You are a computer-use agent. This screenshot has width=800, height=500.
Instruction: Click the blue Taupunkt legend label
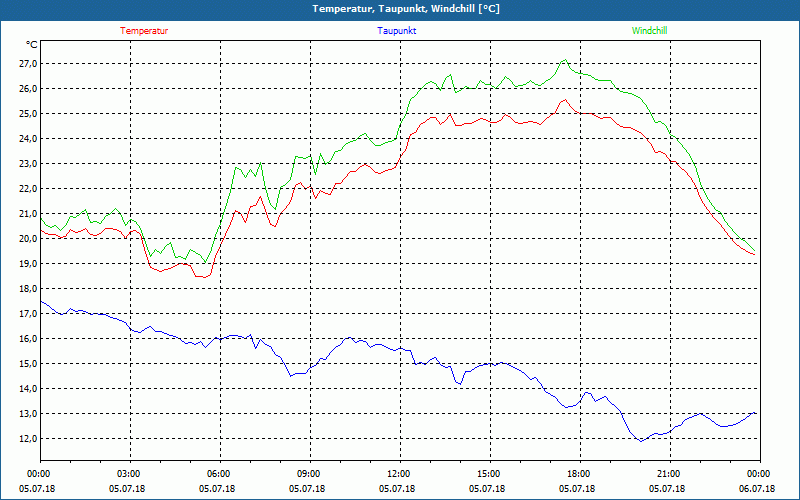(396, 31)
